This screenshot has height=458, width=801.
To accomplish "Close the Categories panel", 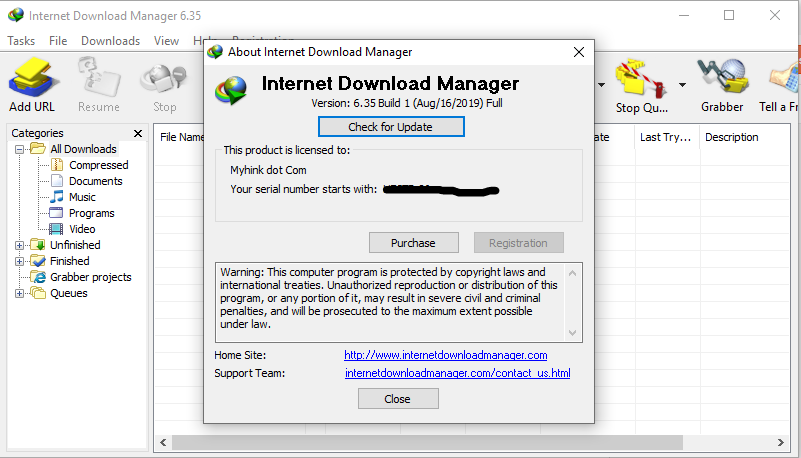I will click(x=137, y=133).
